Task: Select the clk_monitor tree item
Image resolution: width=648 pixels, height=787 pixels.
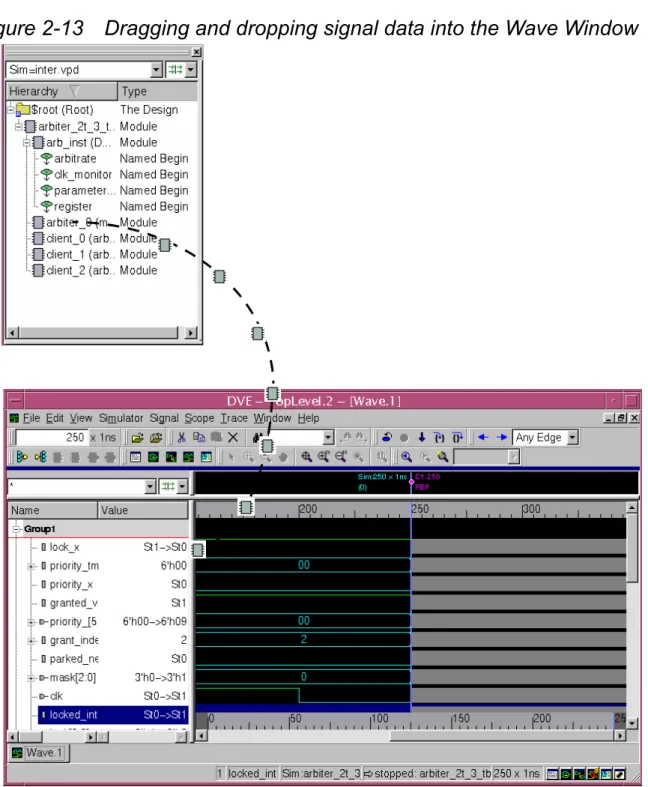Action: coord(82,174)
